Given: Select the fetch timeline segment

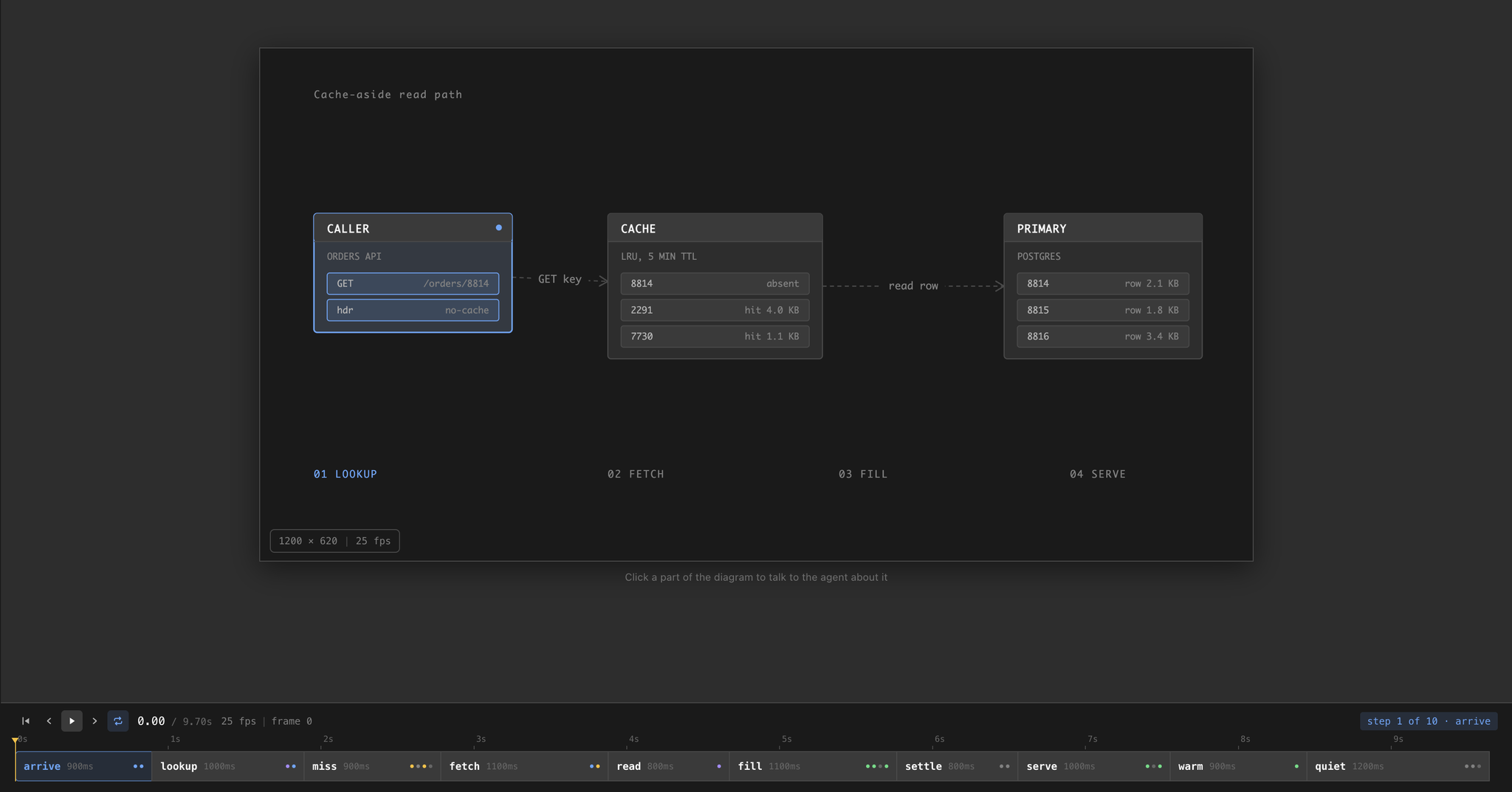Looking at the screenshot, I should (524, 766).
